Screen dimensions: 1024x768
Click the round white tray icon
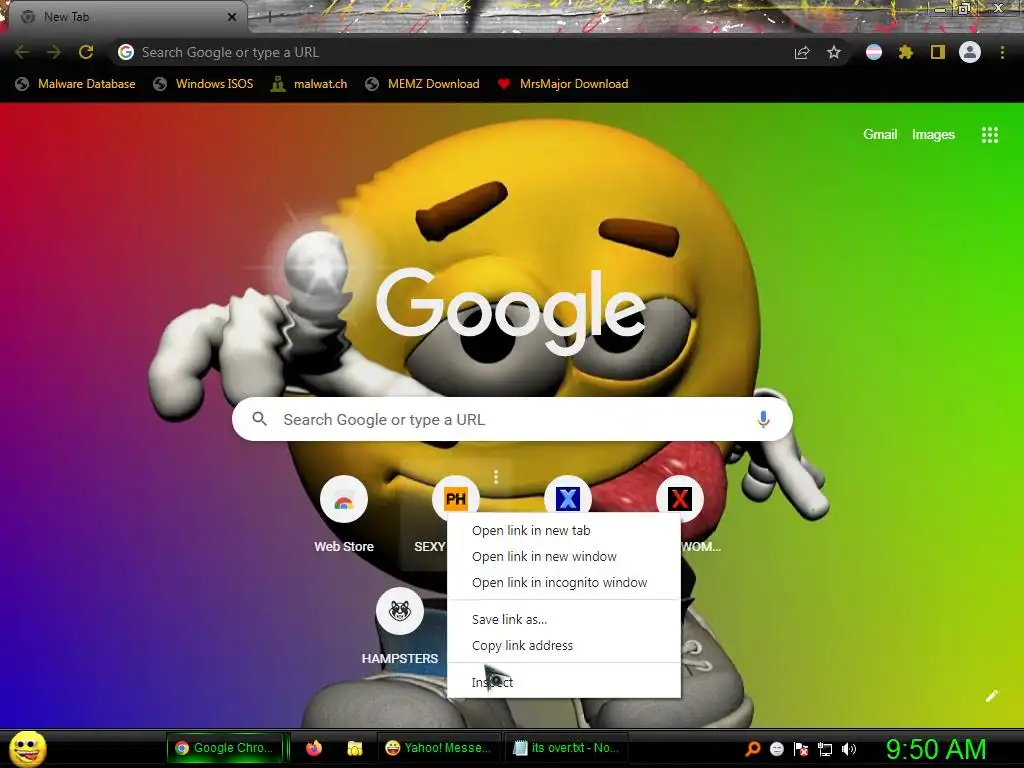776,748
